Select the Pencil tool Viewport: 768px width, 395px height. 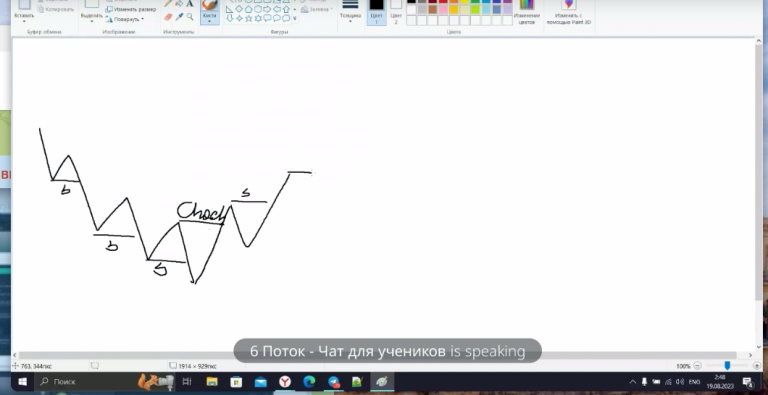point(168,4)
